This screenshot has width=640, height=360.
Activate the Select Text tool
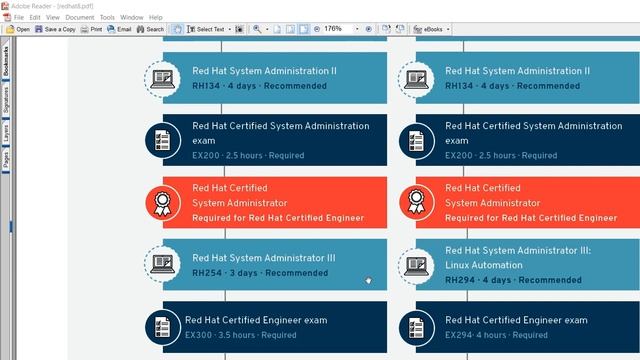tap(206, 29)
